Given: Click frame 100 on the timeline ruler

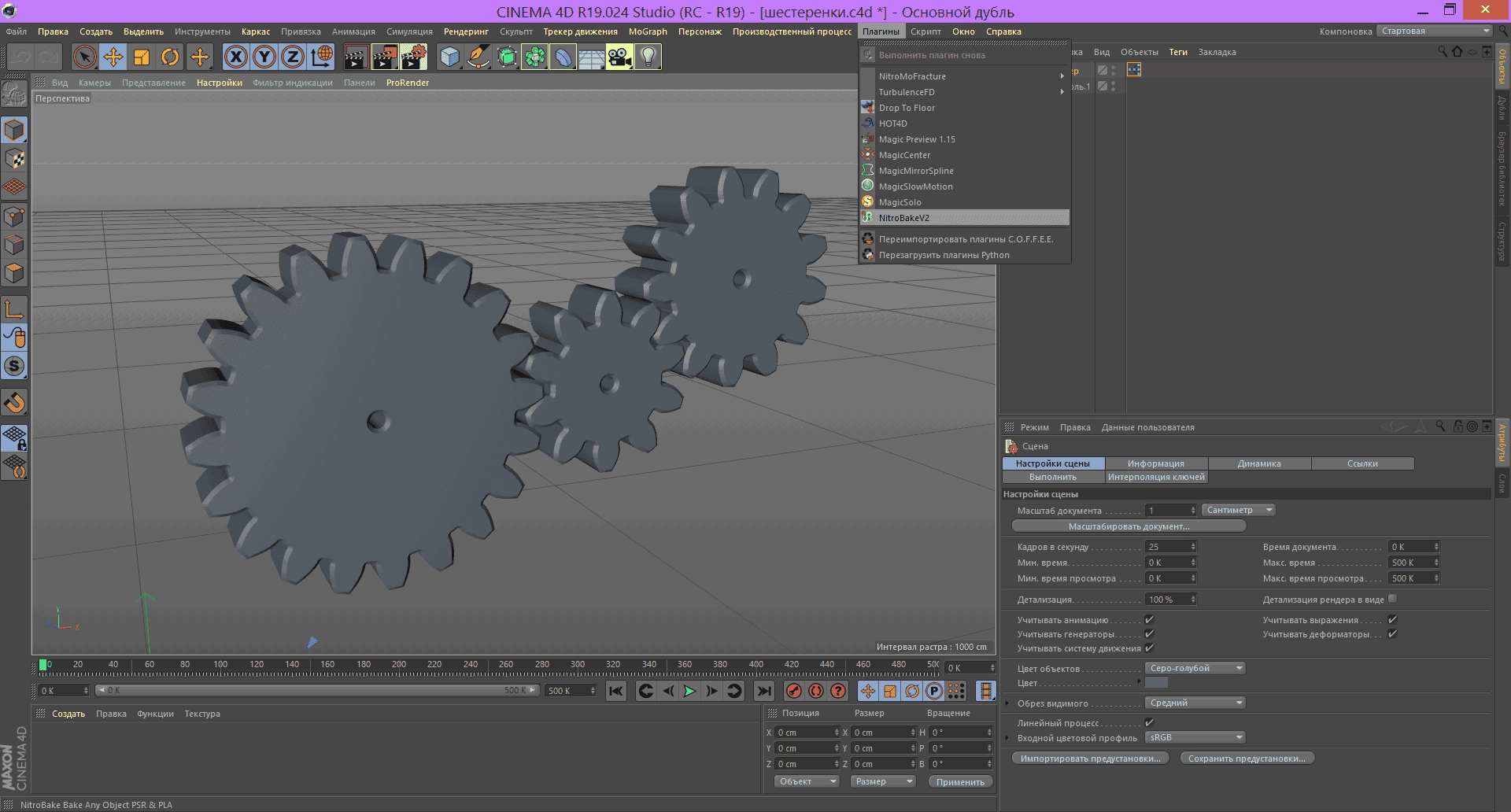Looking at the screenshot, I should (220, 665).
